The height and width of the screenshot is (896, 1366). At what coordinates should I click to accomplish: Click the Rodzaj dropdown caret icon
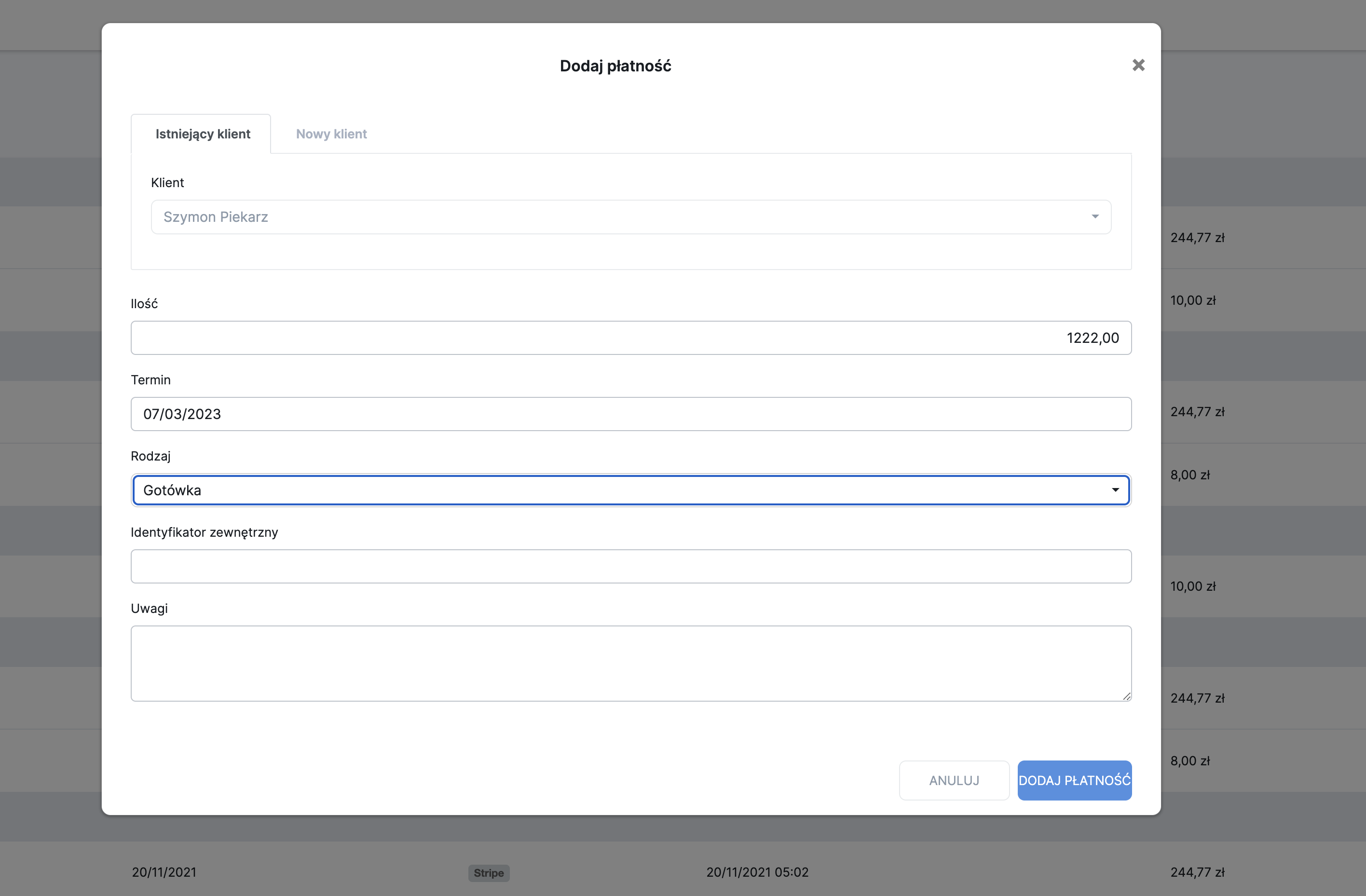point(1115,490)
